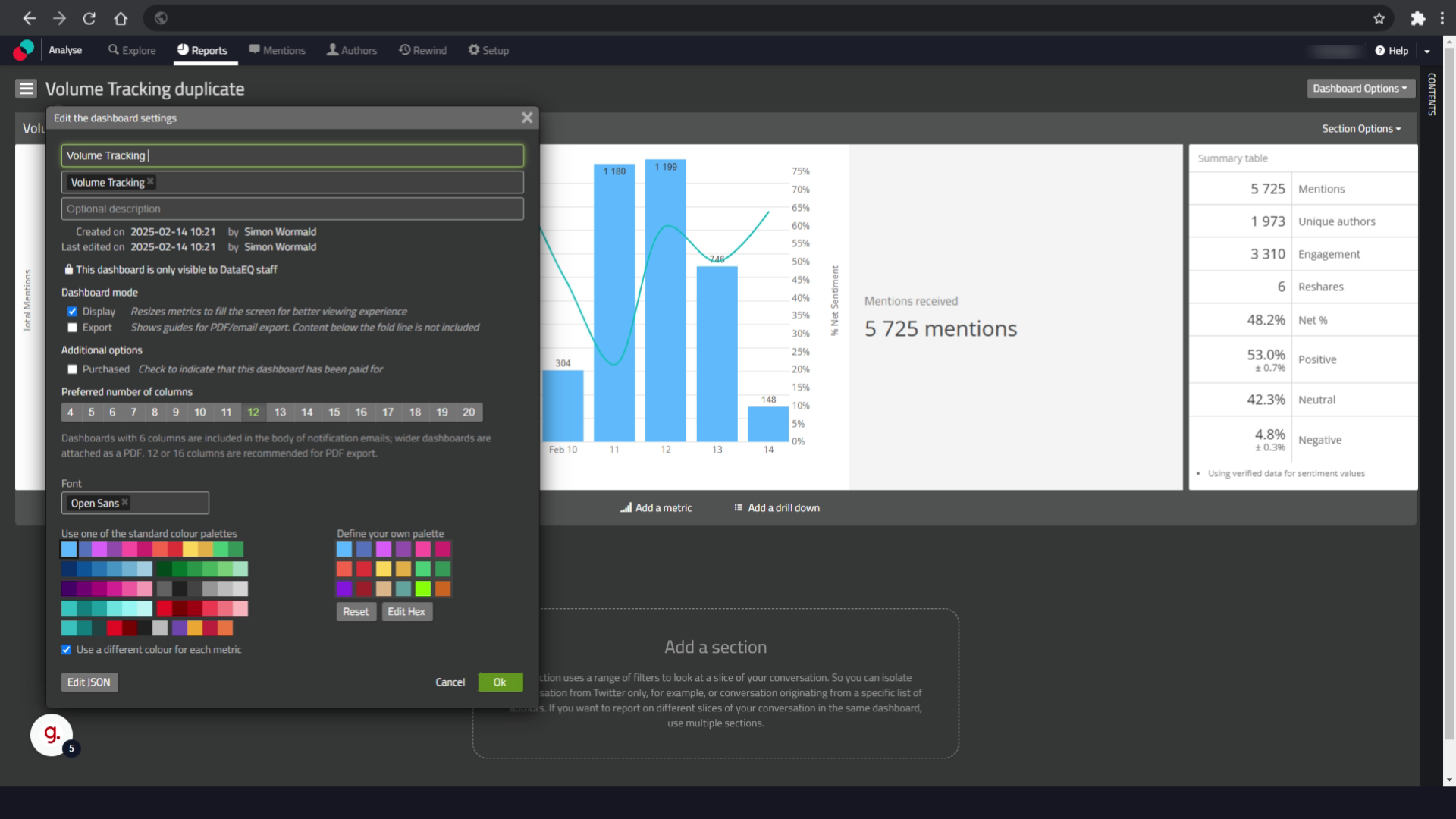Screen dimensions: 1456x819
Task: Uncheck the Display dashboard mode checkbox
Action: tap(73, 312)
